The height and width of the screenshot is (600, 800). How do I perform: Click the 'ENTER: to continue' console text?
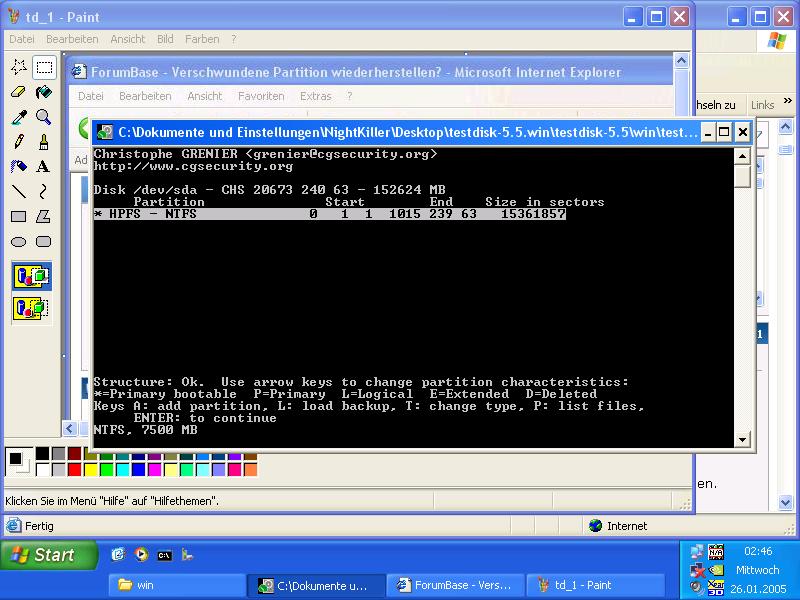[205, 418]
